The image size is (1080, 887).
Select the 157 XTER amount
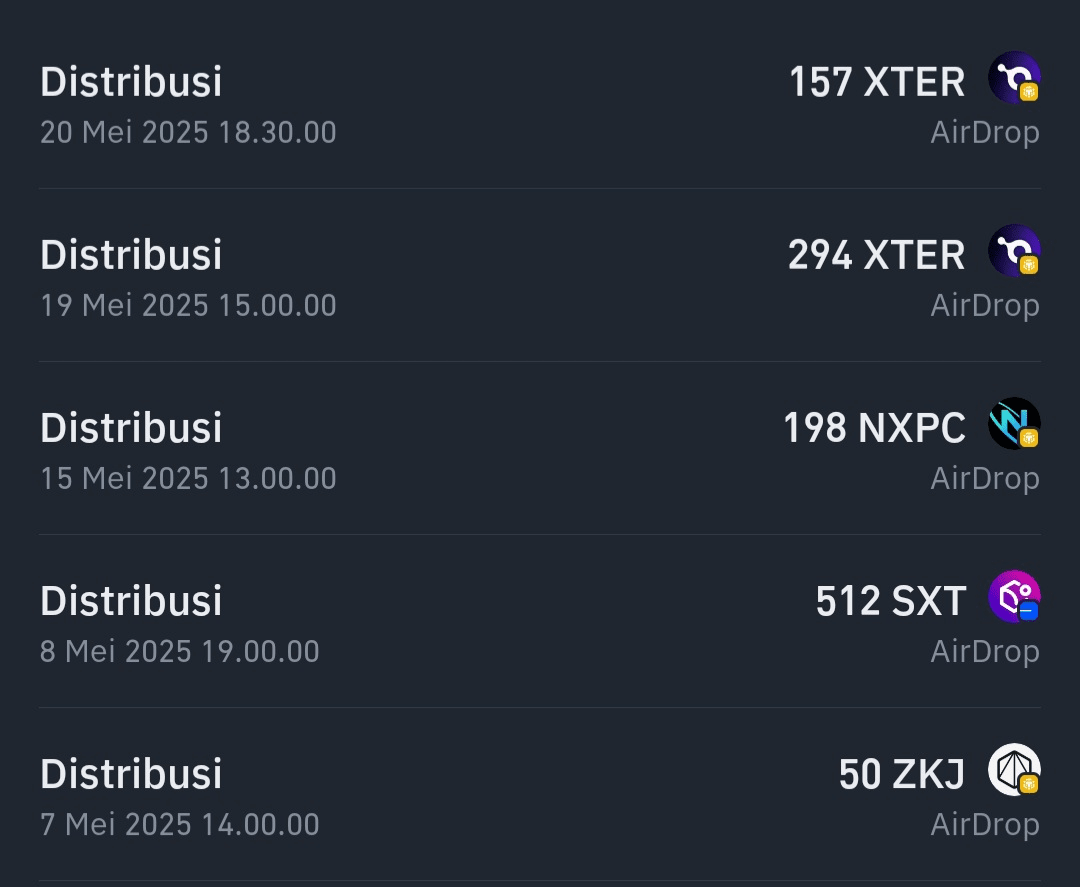pyautogui.click(x=877, y=82)
